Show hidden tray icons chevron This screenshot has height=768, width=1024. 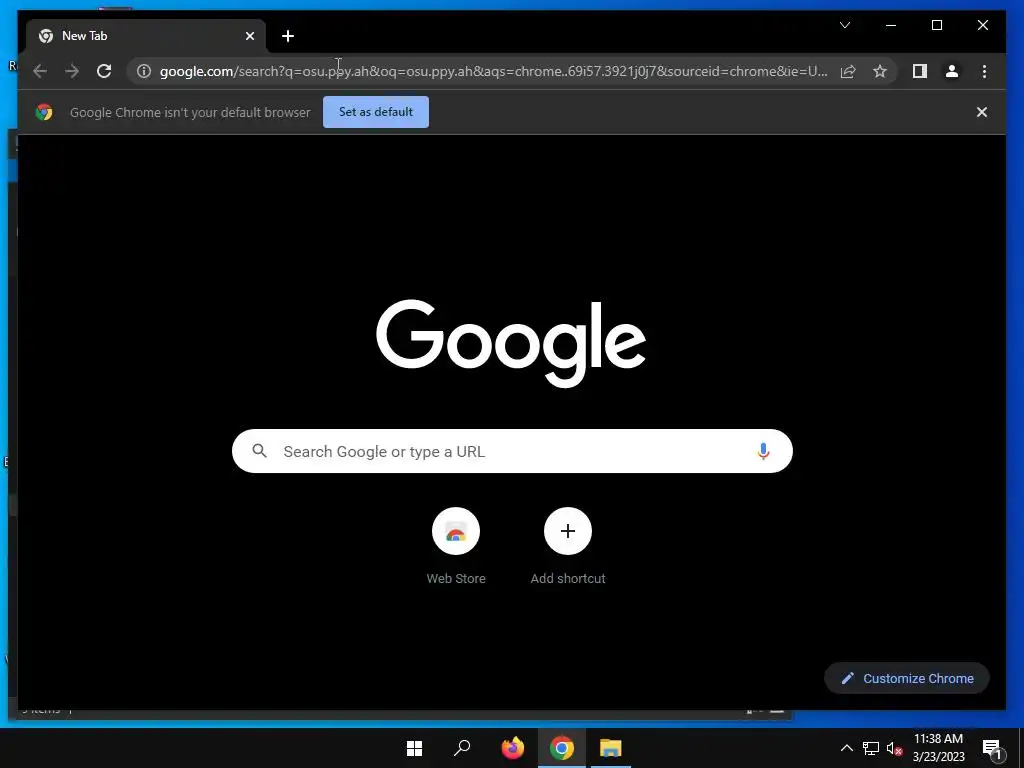coord(846,748)
